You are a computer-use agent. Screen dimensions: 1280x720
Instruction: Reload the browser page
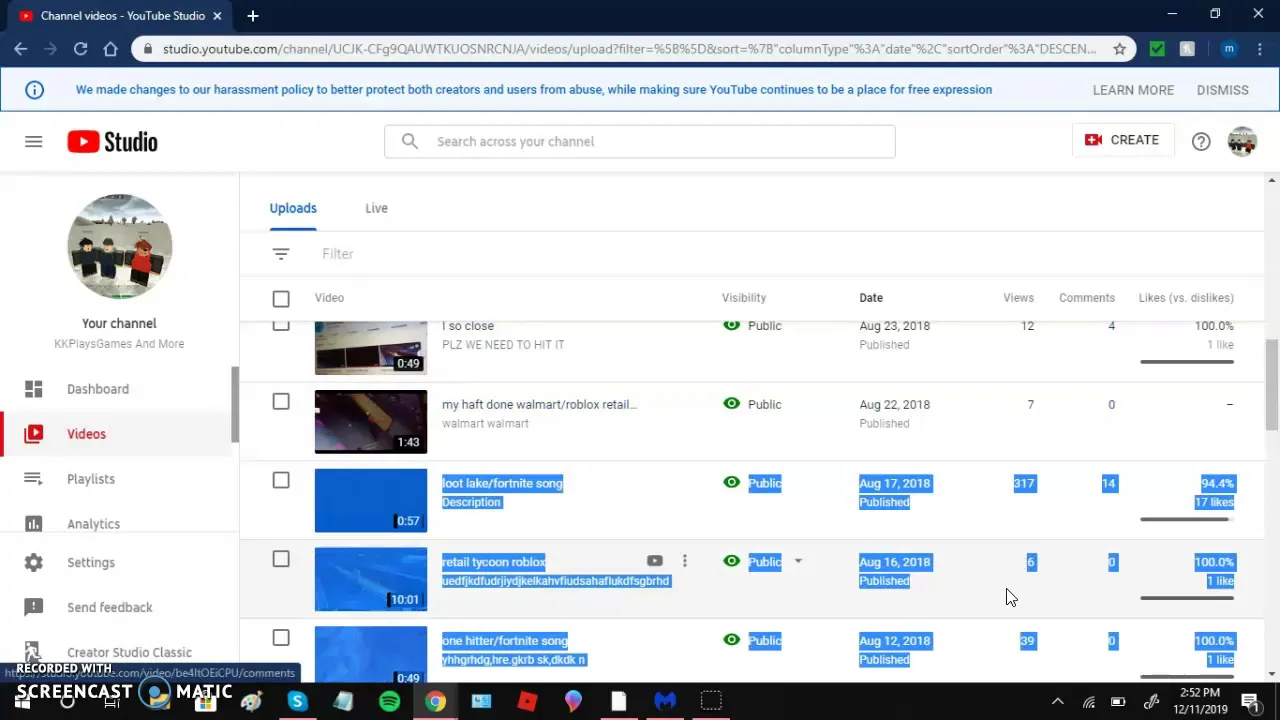pyautogui.click(x=80, y=48)
